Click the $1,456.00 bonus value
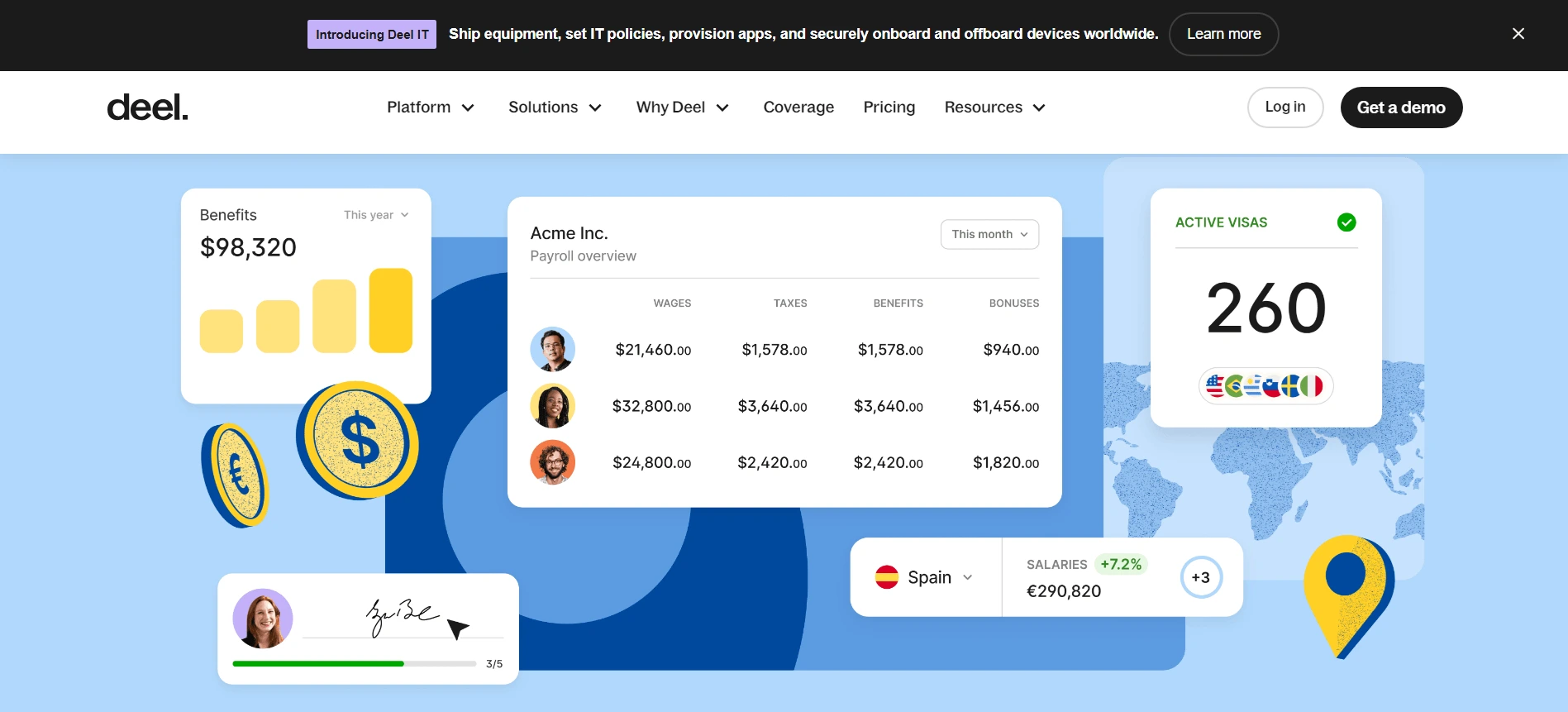 pos(1006,406)
